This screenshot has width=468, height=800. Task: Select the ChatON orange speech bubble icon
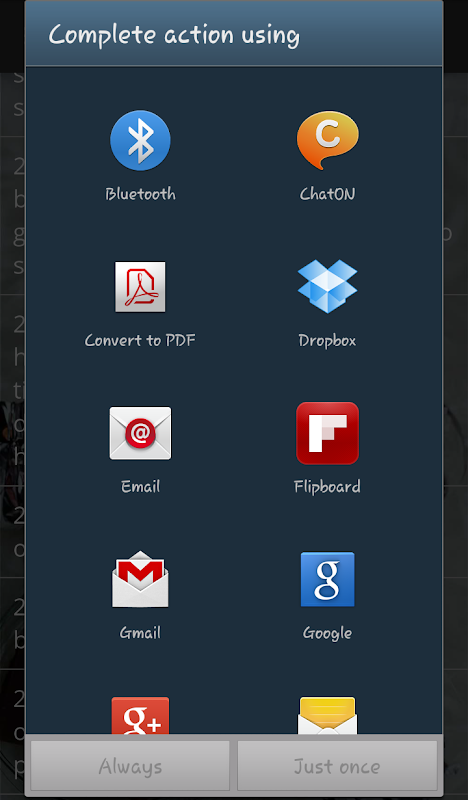coord(328,140)
